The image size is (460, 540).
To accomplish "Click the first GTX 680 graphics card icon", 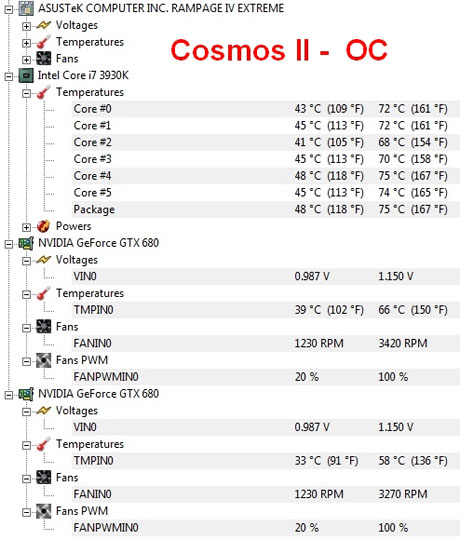I will click(x=26, y=243).
